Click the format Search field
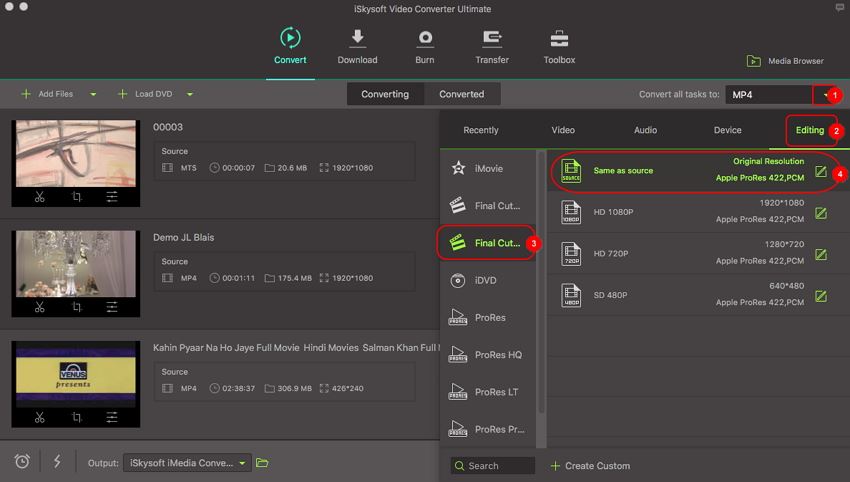Image resolution: width=850 pixels, height=482 pixels. 492,466
